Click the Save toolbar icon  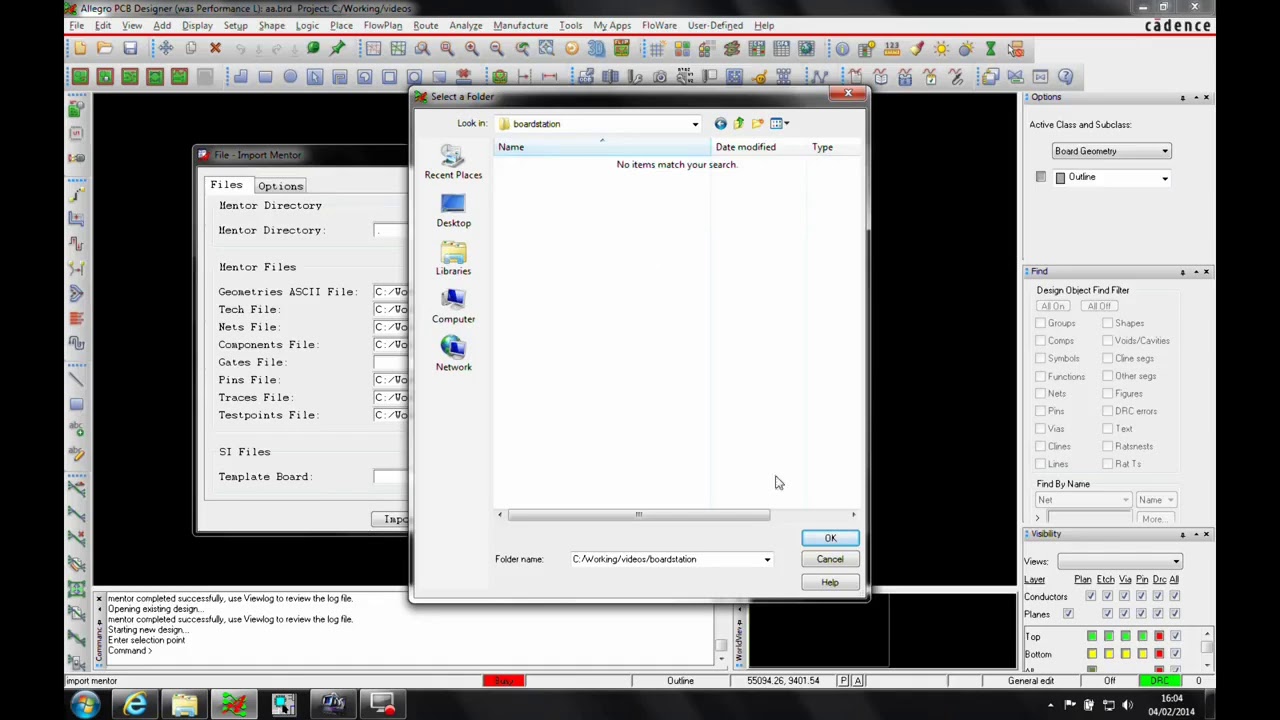[x=130, y=48]
